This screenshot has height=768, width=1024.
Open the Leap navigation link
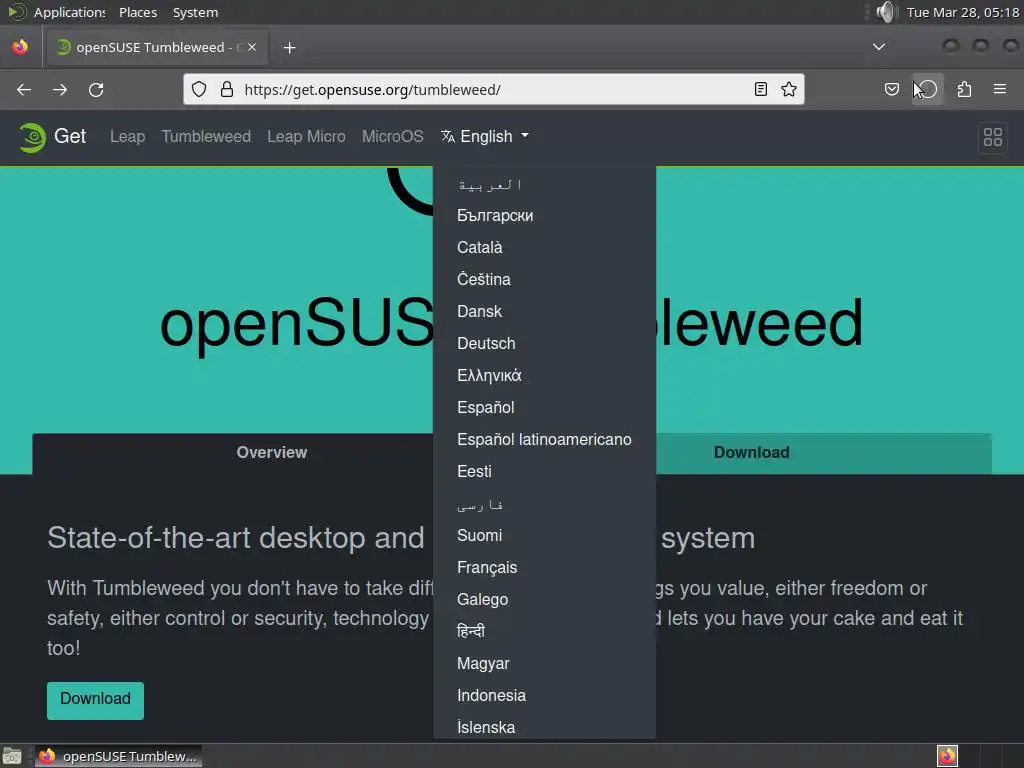point(127,136)
